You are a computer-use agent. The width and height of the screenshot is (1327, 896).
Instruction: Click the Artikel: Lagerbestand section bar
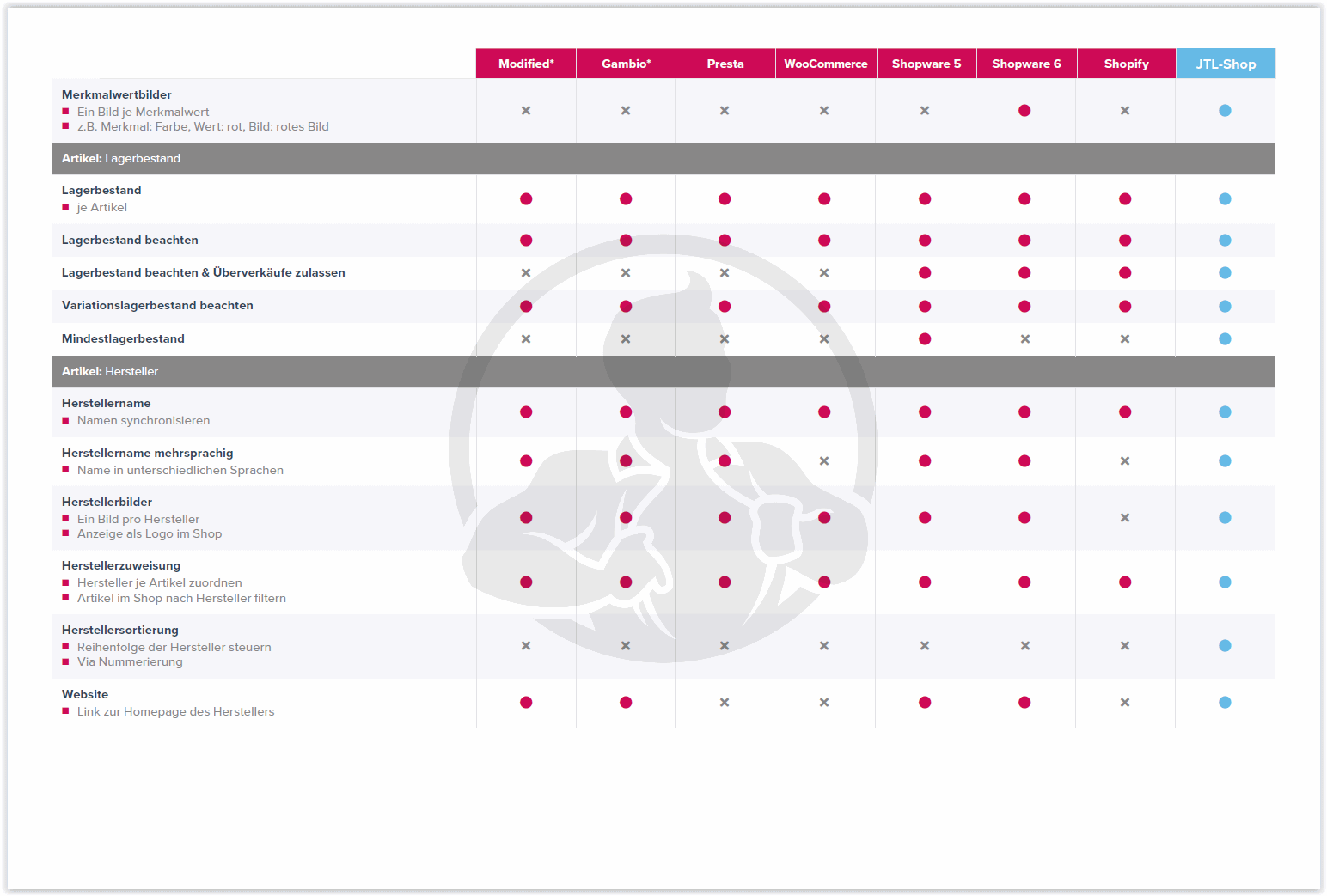(663, 159)
